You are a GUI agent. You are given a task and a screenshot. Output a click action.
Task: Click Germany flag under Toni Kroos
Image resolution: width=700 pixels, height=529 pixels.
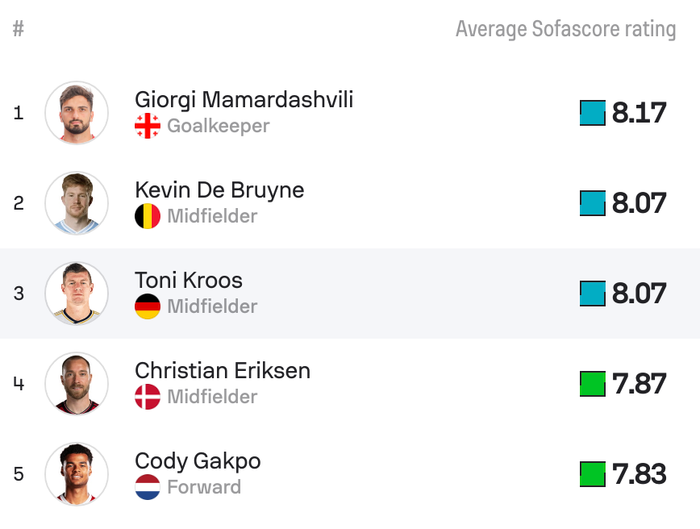point(147,306)
